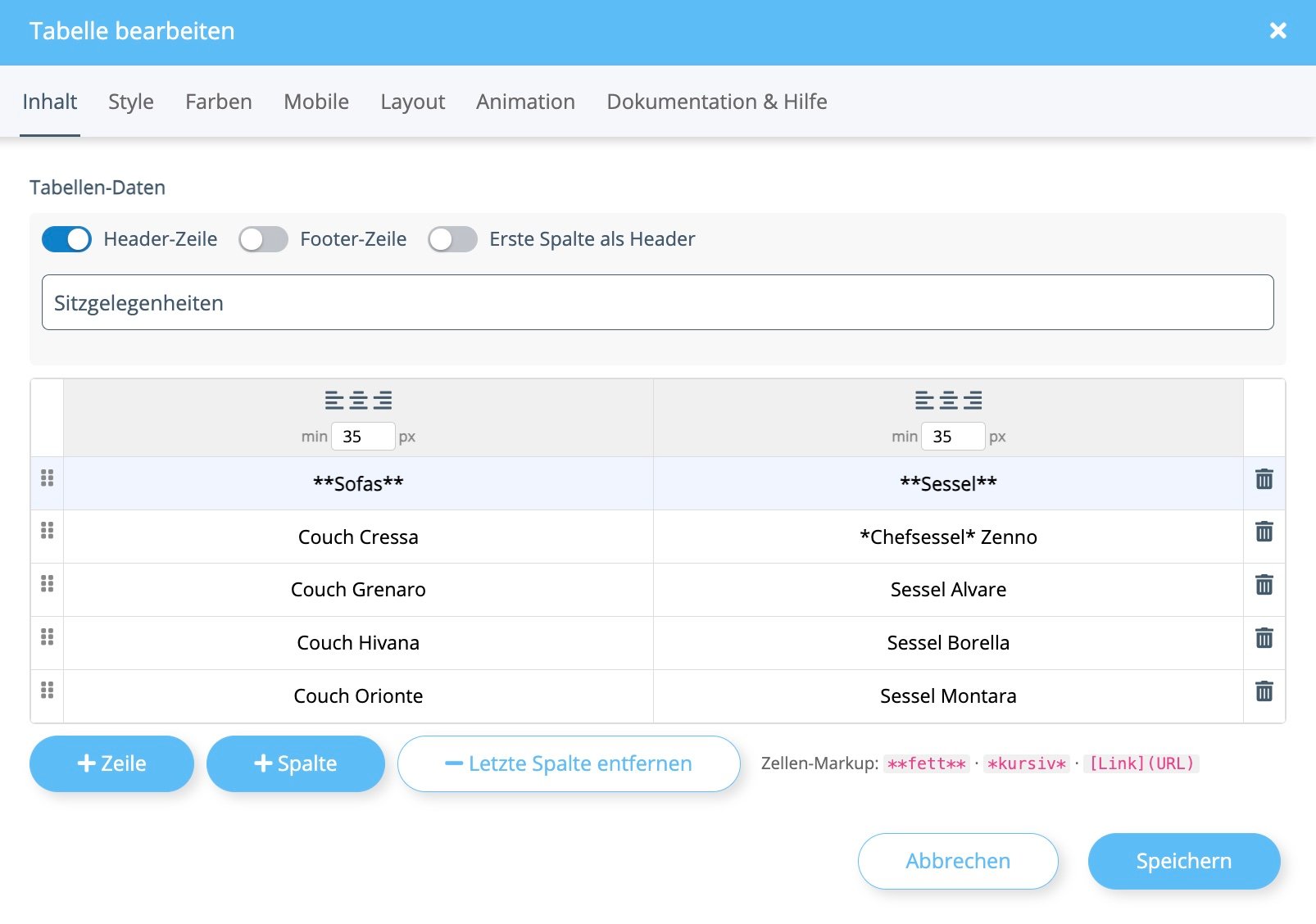Enable the Footer-Zeile switch
The width and height of the screenshot is (1316, 924).
[263, 239]
